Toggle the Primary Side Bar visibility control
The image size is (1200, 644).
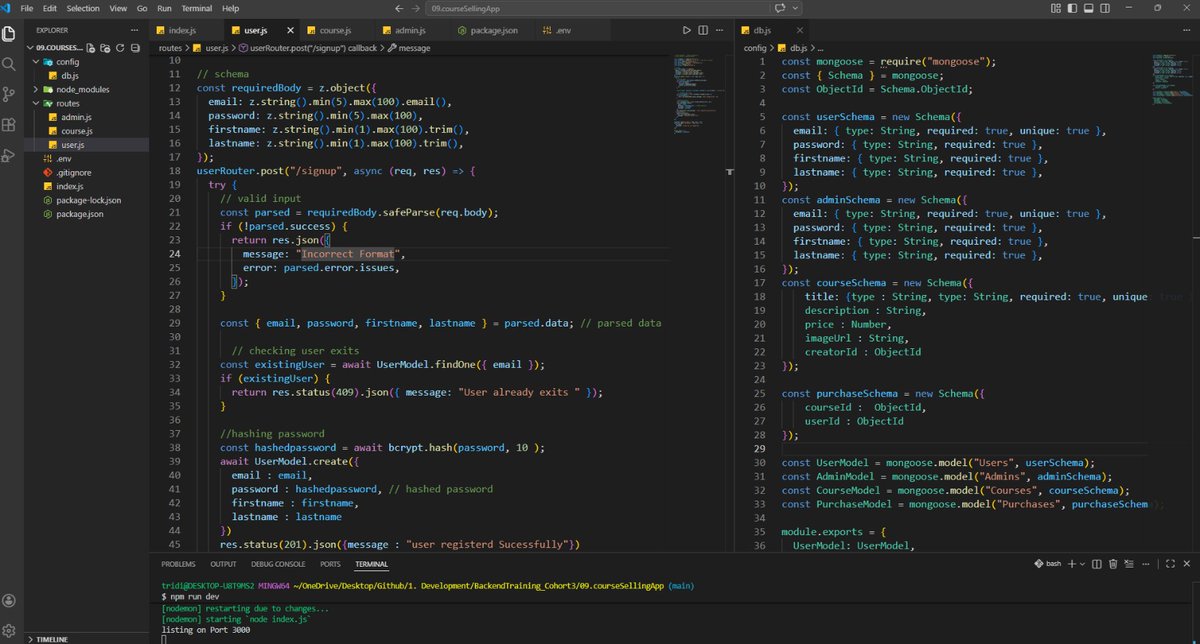tap(1071, 8)
